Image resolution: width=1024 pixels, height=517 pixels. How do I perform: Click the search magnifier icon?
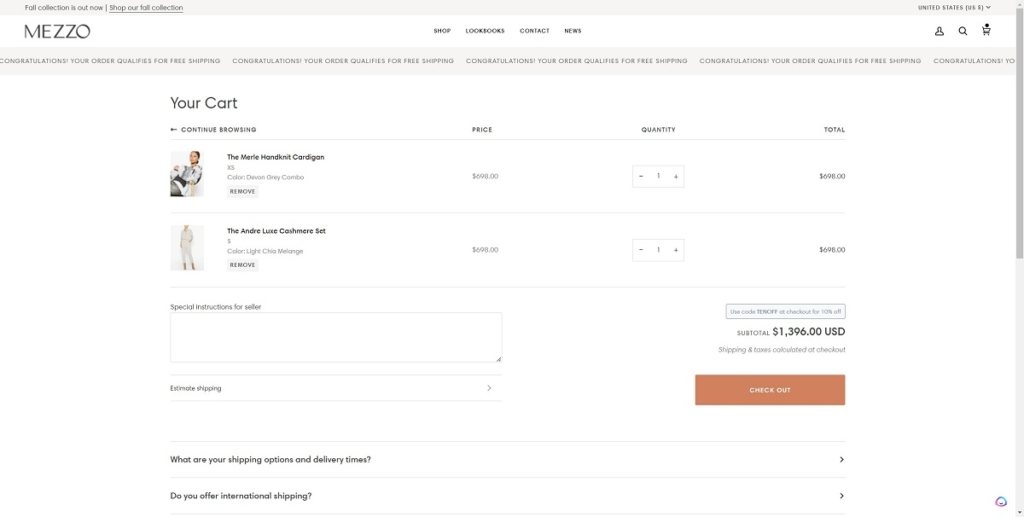(x=963, y=31)
